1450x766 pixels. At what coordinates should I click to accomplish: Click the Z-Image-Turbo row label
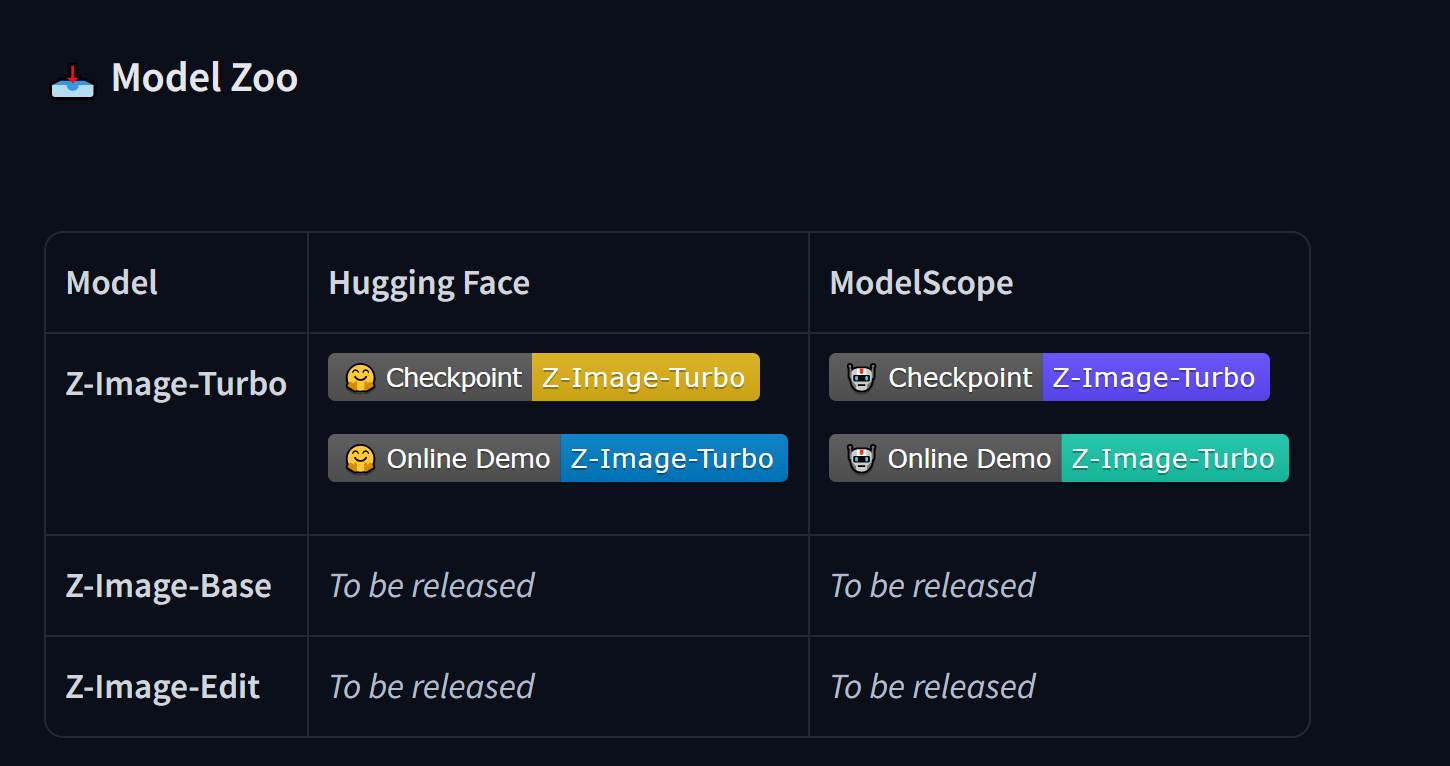[176, 384]
